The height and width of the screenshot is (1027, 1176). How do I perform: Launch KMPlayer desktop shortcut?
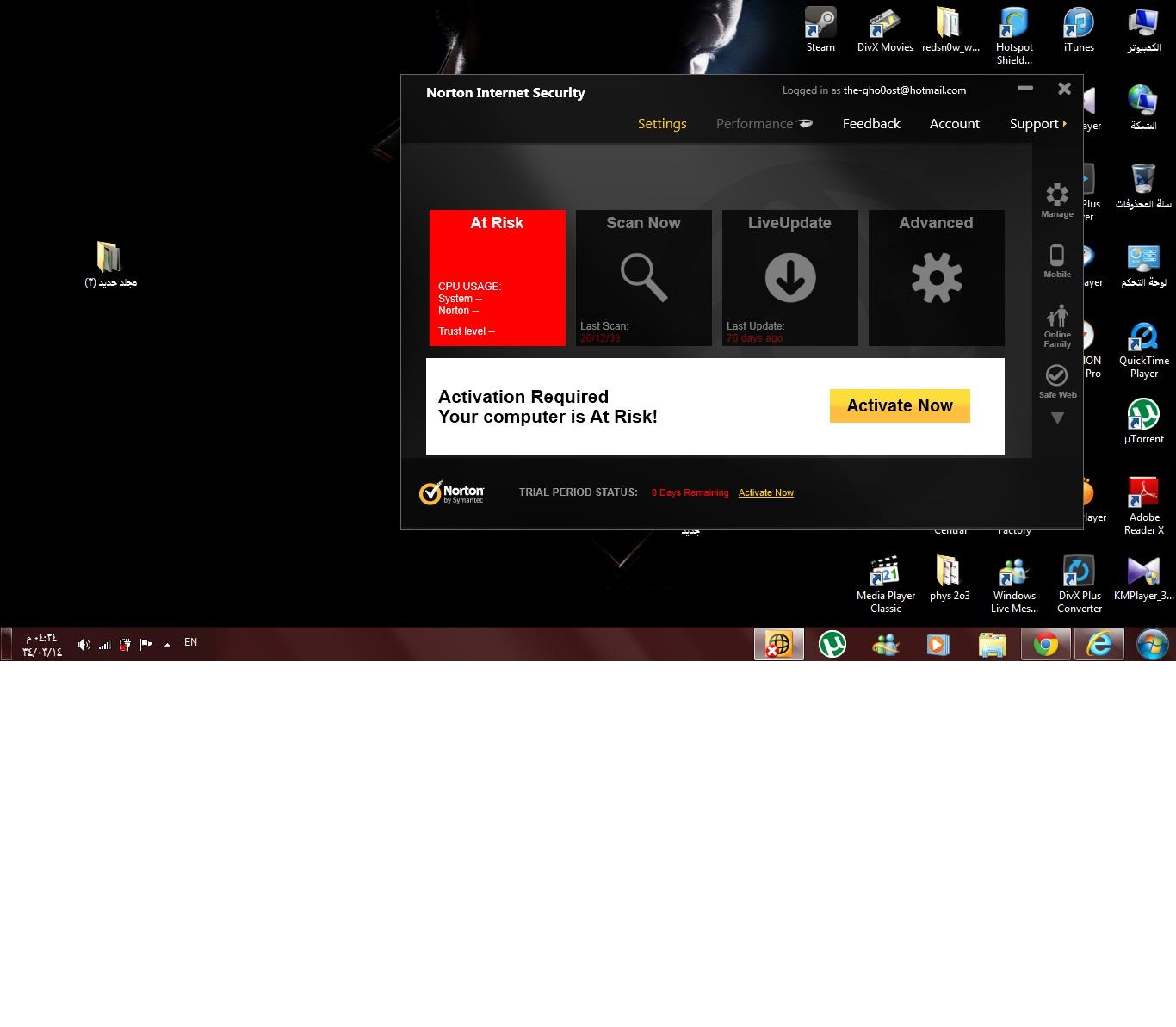[x=1143, y=578]
